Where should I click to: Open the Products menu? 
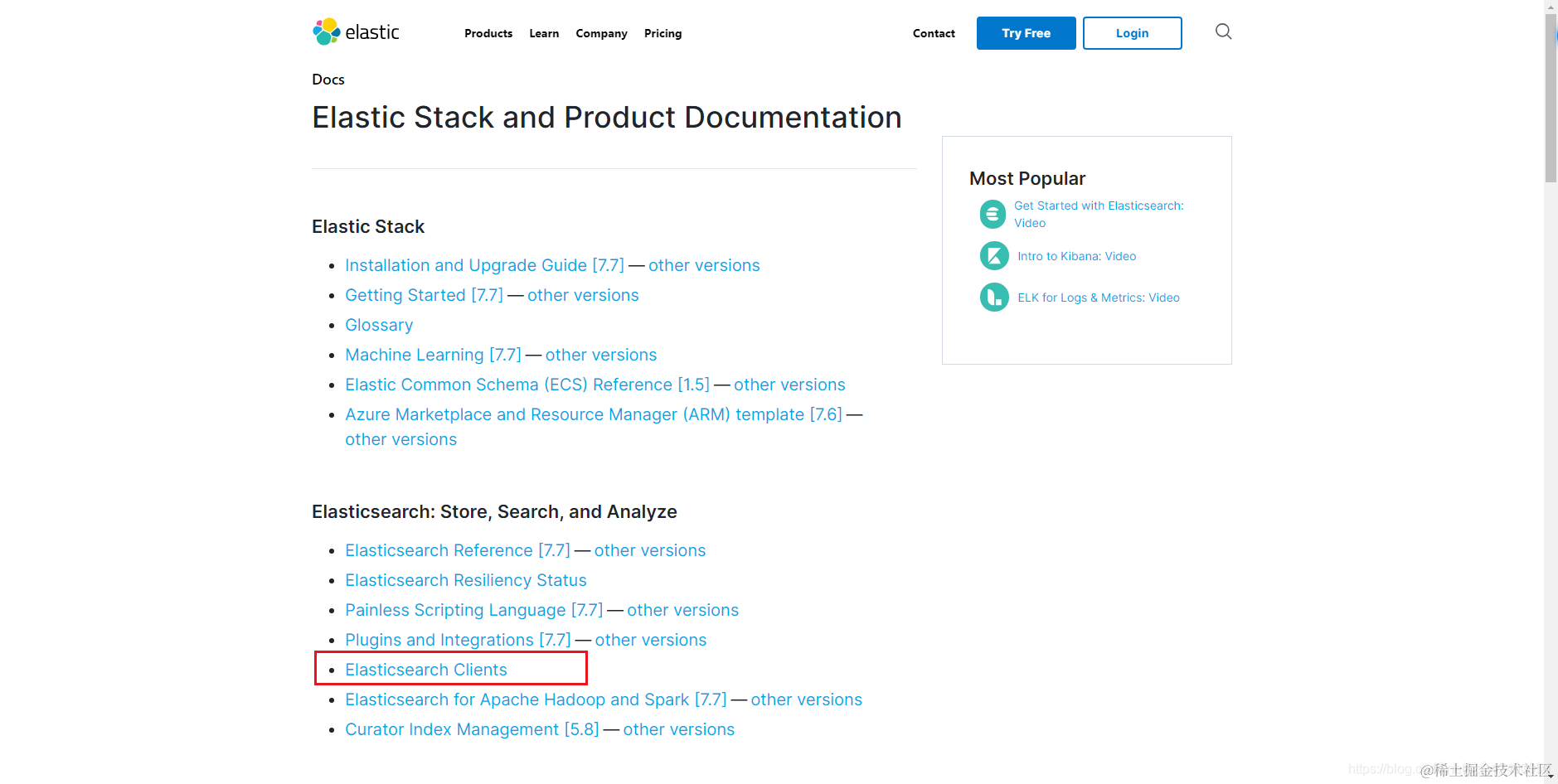pyautogui.click(x=488, y=33)
